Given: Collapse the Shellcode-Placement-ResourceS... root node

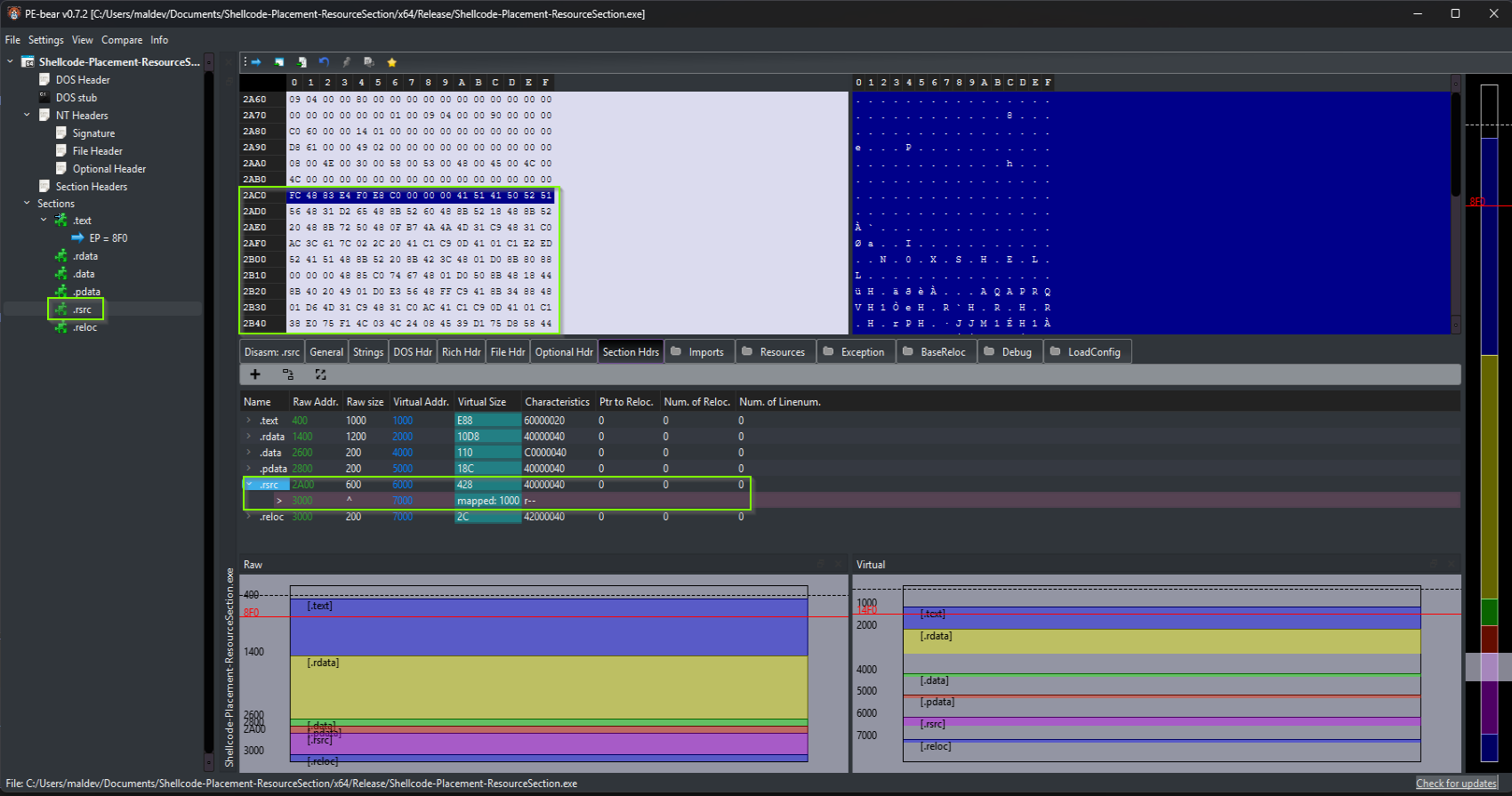Looking at the screenshot, I should tap(11, 61).
